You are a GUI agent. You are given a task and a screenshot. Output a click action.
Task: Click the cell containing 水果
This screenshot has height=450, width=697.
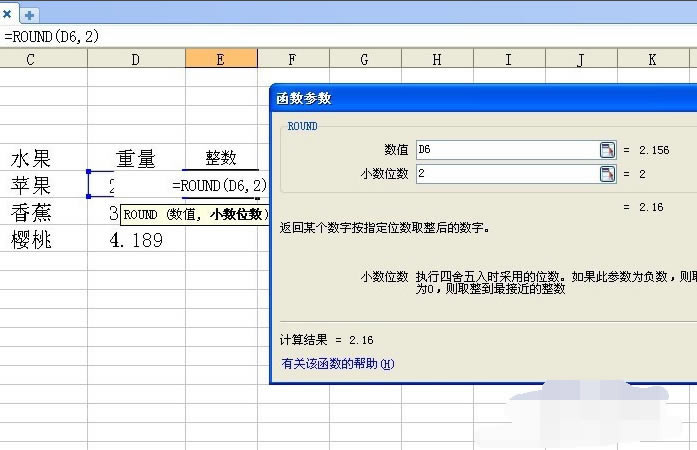click(44, 158)
